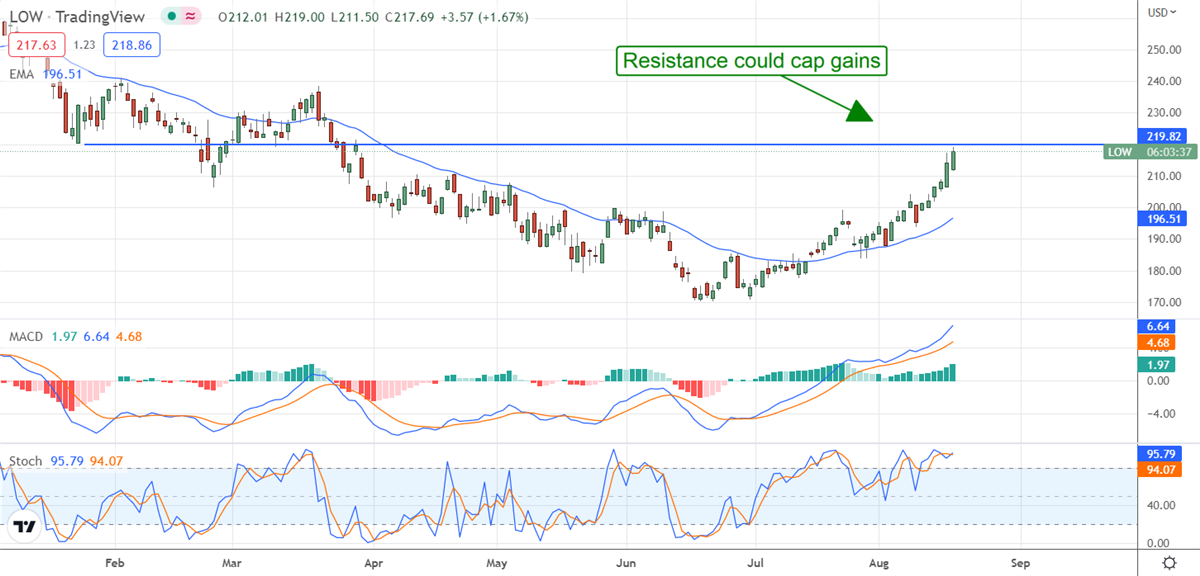Click the Jun label on time axis
Viewport: 1200px width, 576px height.
[x=627, y=561]
